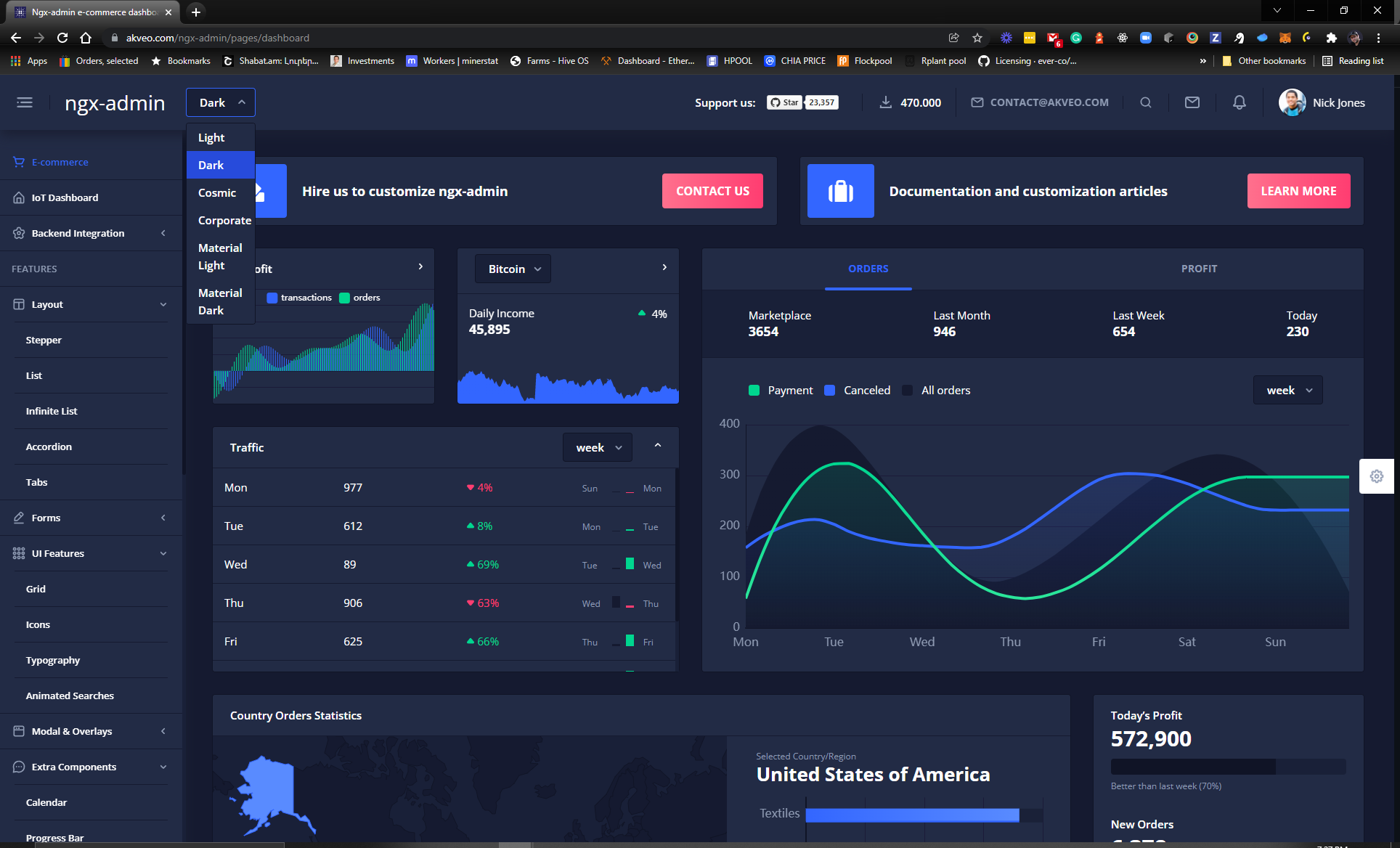Toggle the Payment series in the orders chart
The image size is (1400, 848).
pyautogui.click(x=754, y=390)
